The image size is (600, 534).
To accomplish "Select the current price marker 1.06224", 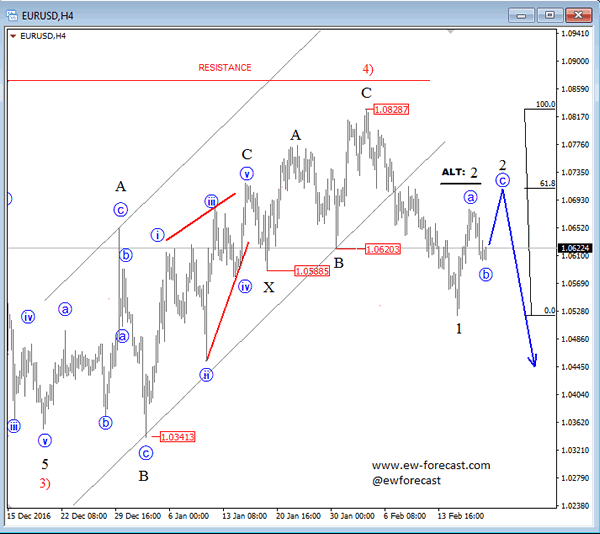I will [575, 248].
